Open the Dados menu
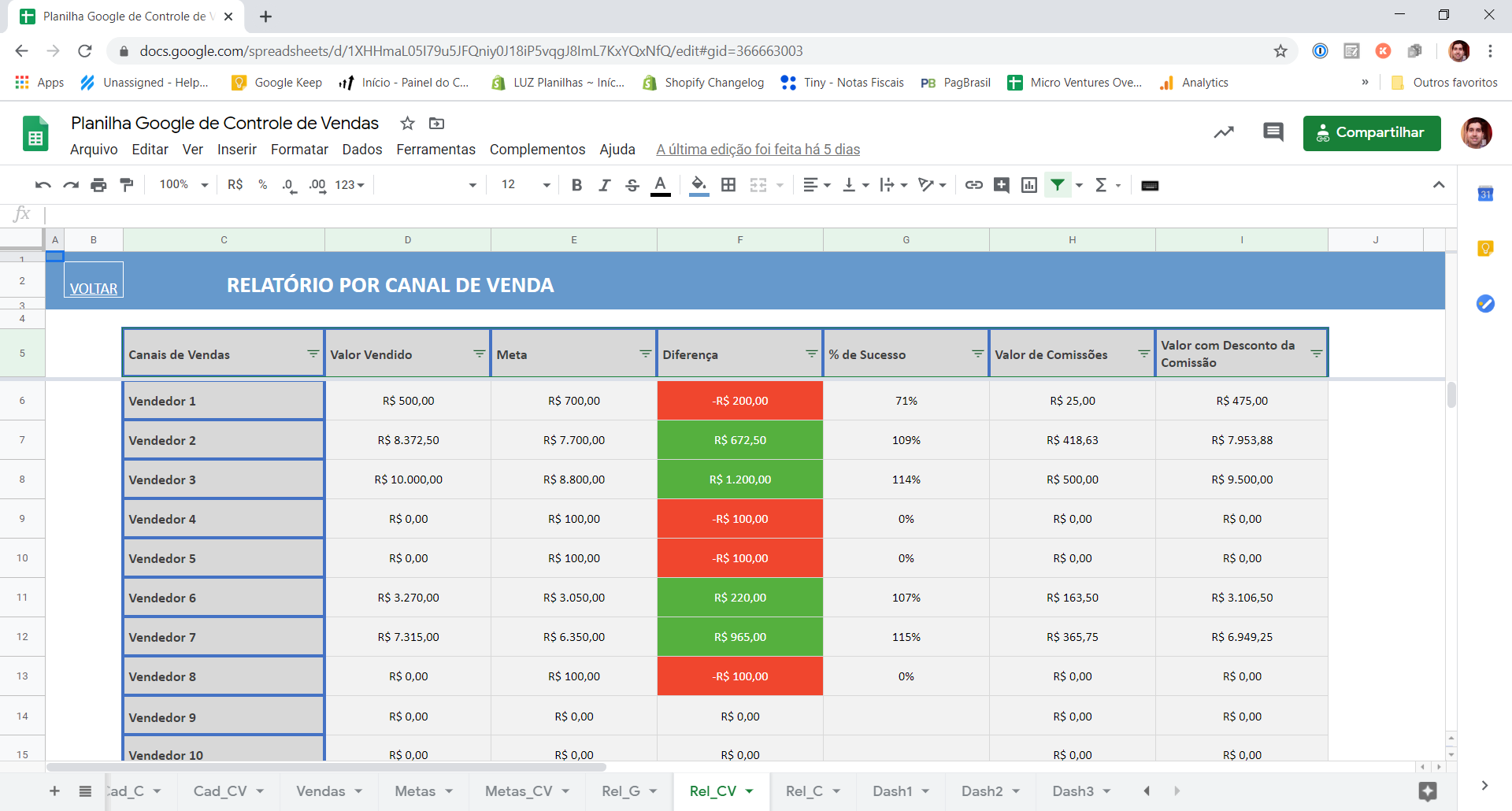1512x811 pixels. tap(362, 150)
